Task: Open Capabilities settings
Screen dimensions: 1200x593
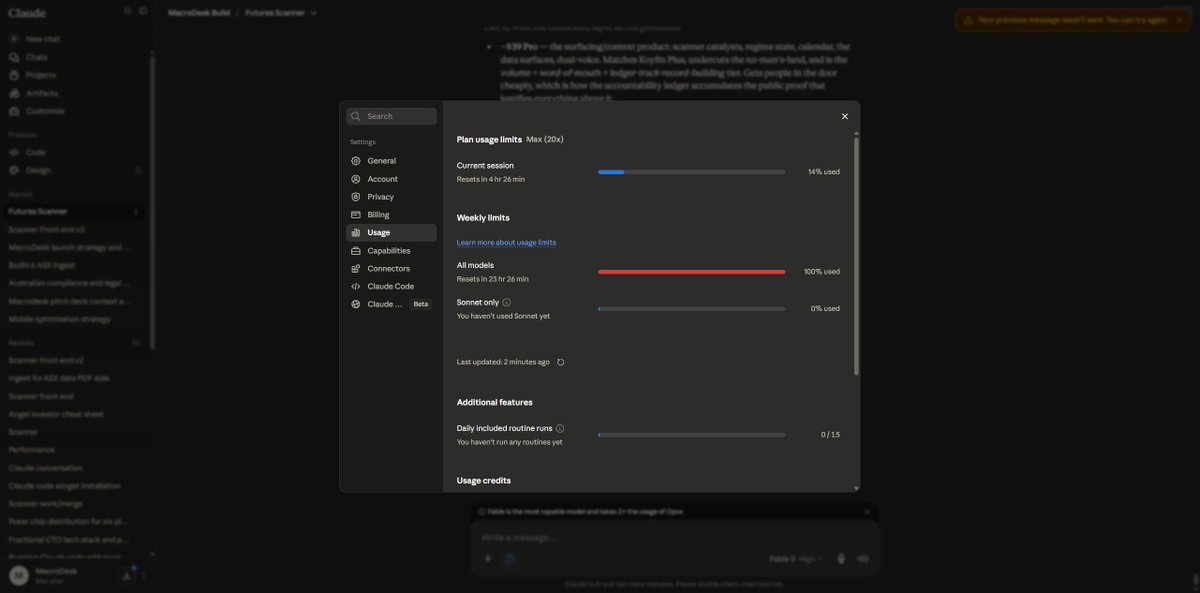Action: [x=391, y=251]
